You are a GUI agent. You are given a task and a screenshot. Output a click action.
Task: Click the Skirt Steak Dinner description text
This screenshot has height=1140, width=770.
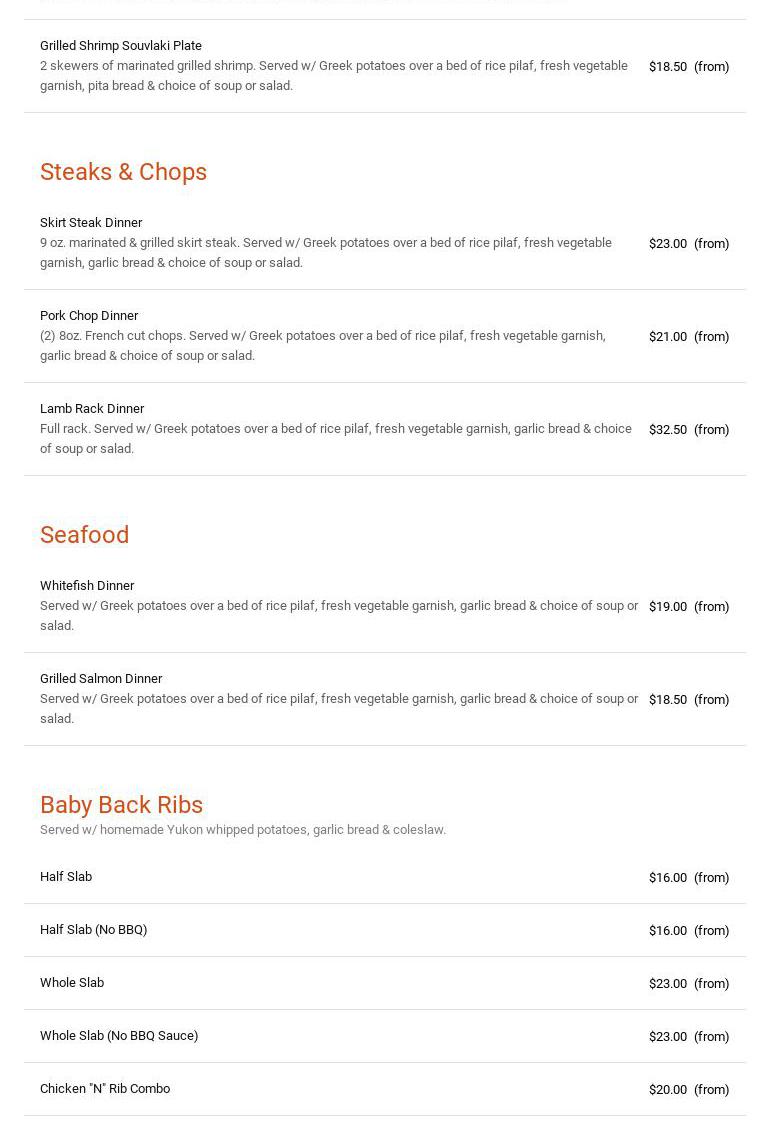(326, 253)
